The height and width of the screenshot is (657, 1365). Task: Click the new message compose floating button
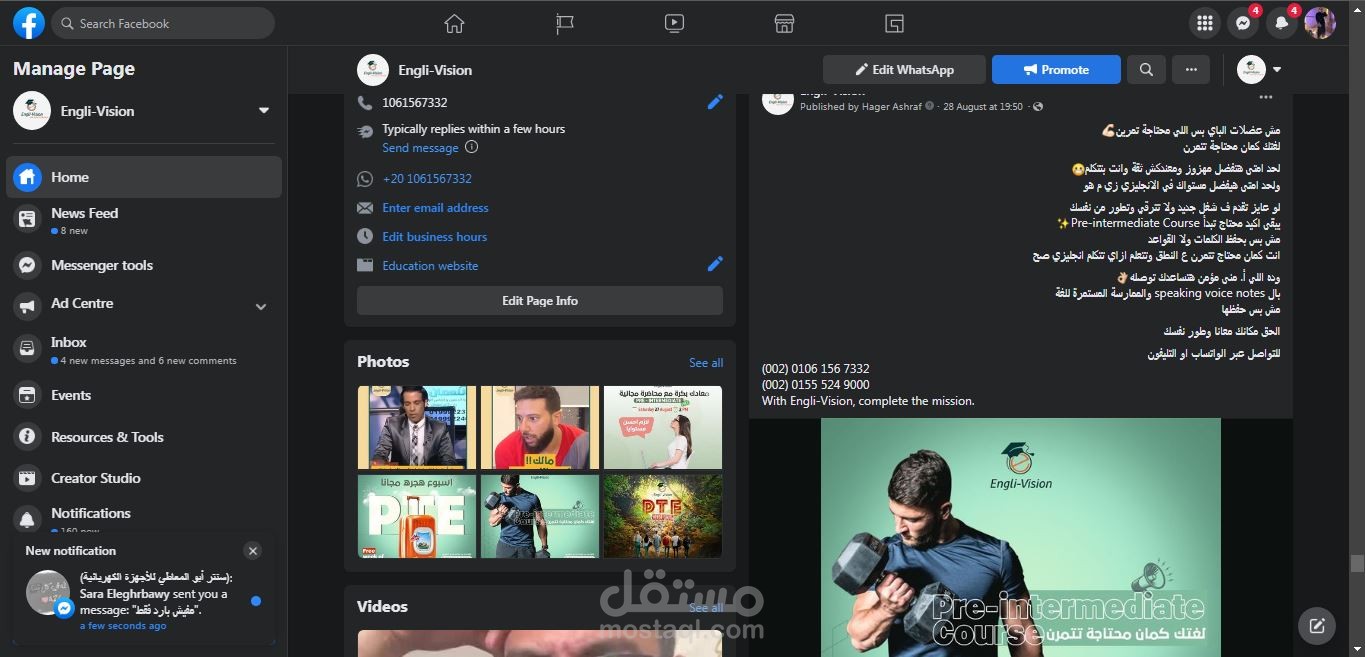pyautogui.click(x=1317, y=626)
